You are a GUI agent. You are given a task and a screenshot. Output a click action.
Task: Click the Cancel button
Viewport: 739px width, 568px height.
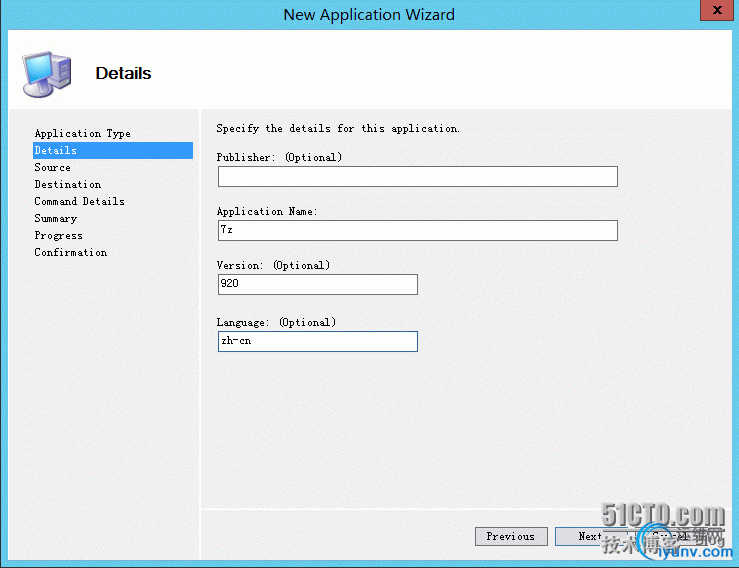(x=671, y=536)
